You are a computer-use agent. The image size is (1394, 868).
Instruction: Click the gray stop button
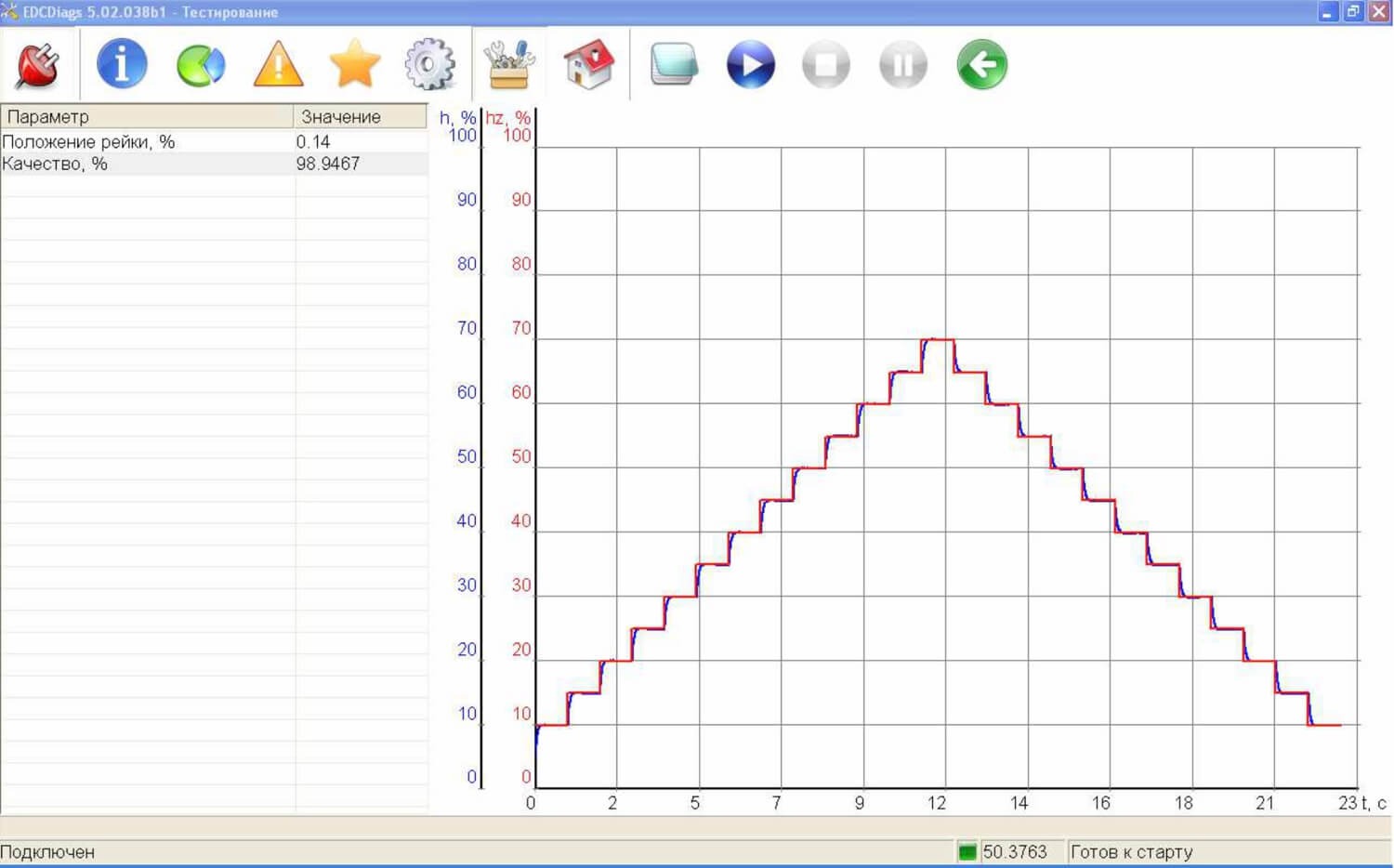coord(826,65)
